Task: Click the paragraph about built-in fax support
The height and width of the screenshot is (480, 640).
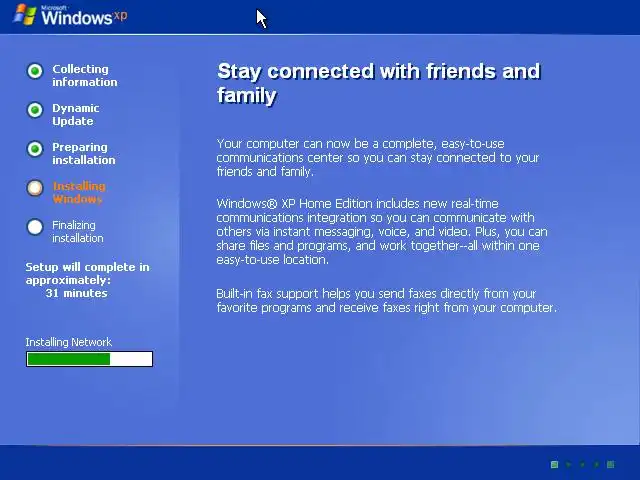Action: coord(387,300)
